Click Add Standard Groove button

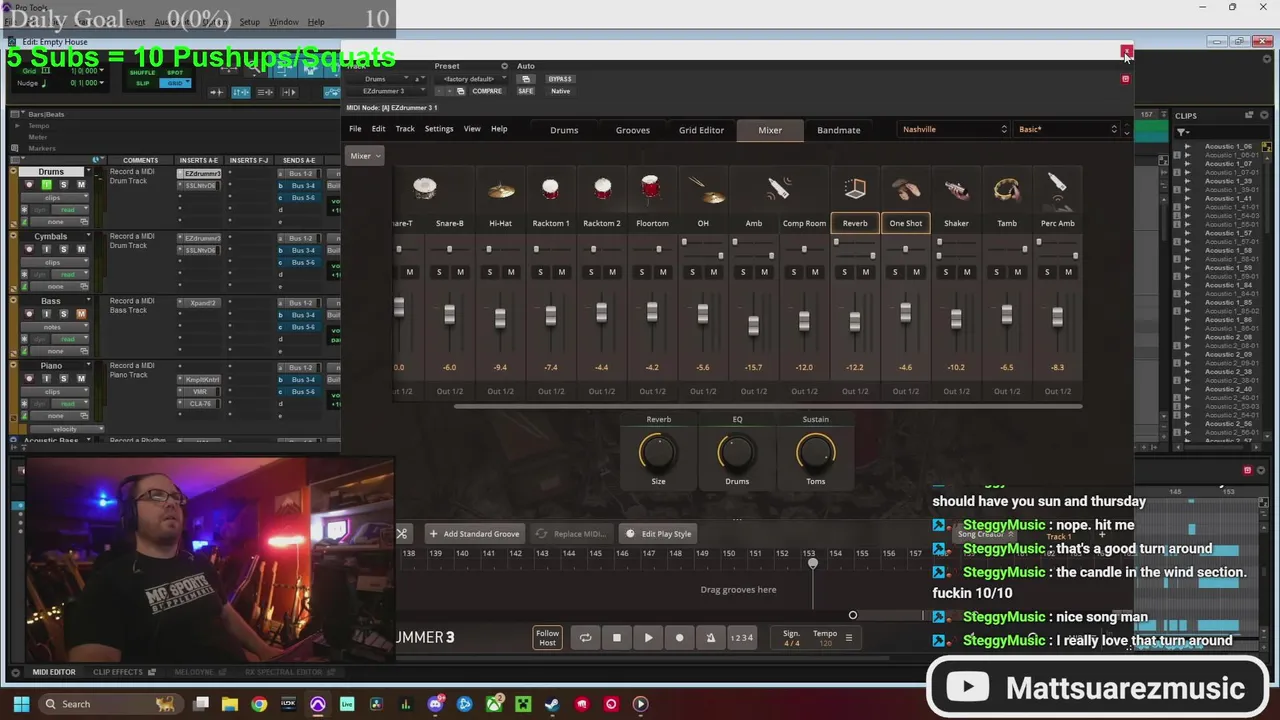474,534
